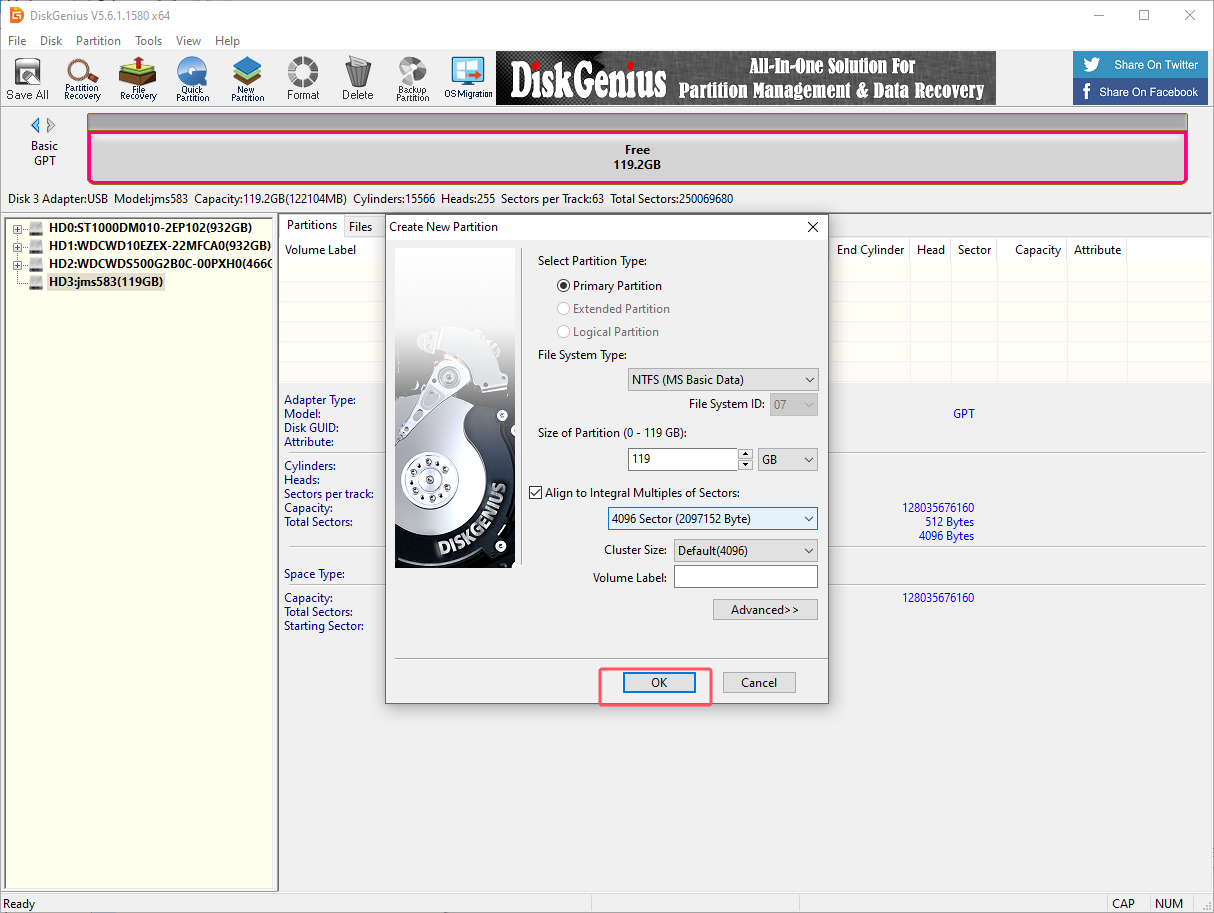Expand the HD0 ST1000DM010 disk tree node
This screenshot has height=913, width=1214.
17,229
